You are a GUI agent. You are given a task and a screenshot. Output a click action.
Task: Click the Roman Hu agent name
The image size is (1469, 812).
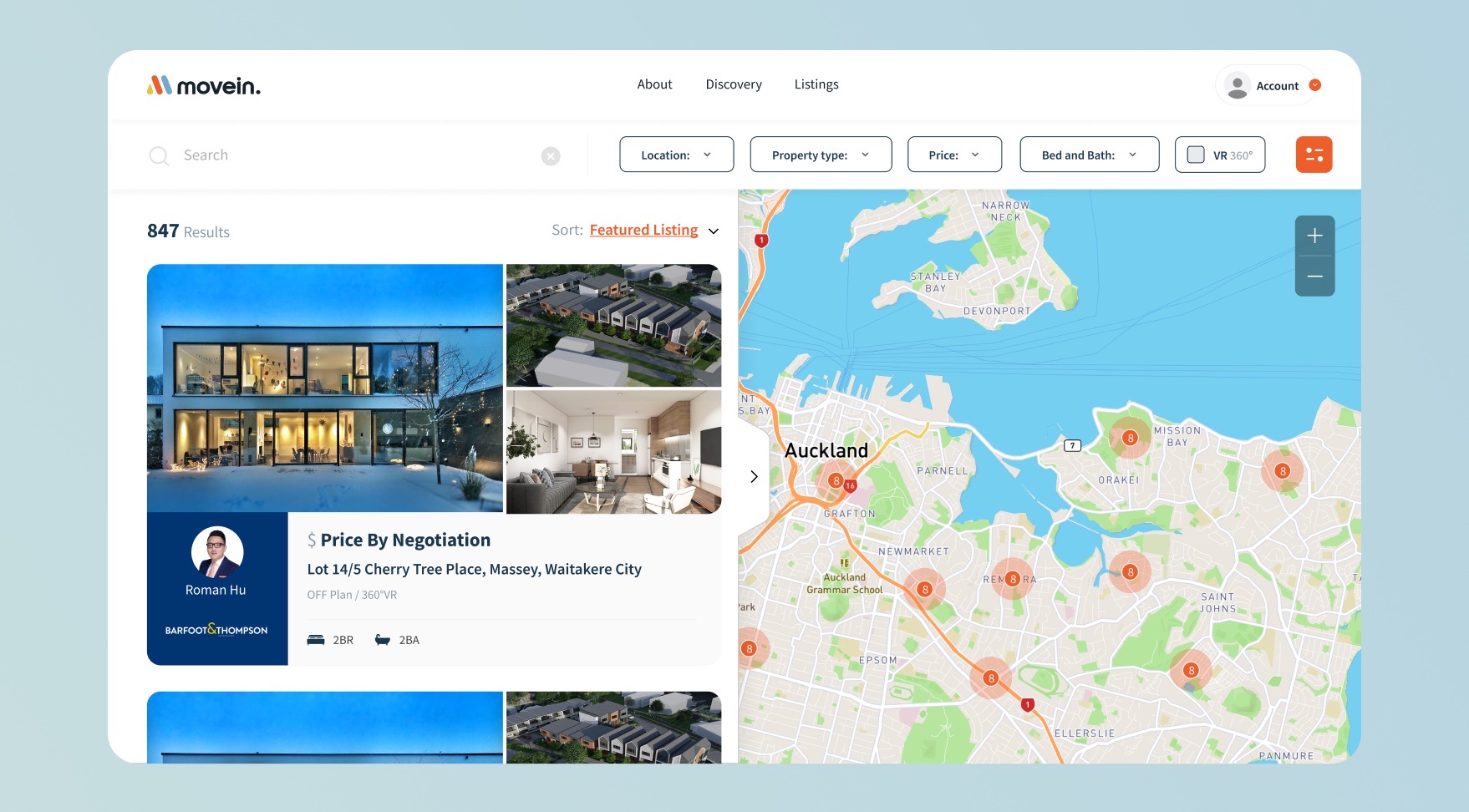point(216,590)
